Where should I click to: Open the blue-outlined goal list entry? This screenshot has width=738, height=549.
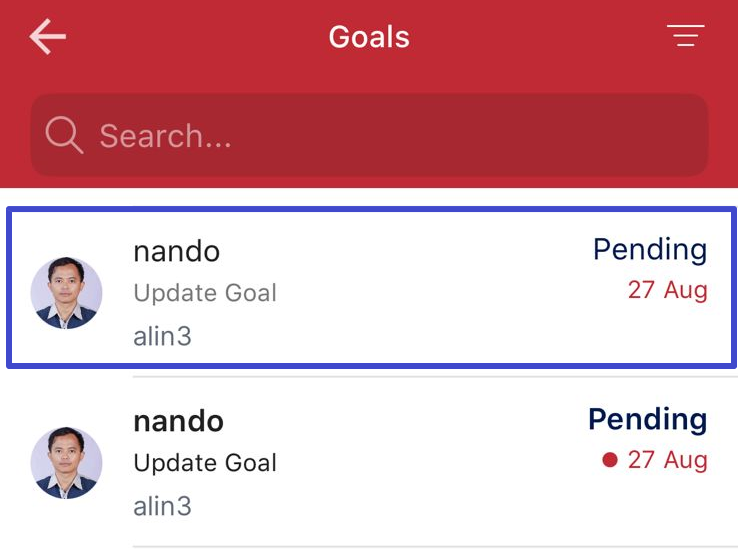(x=400, y=288)
